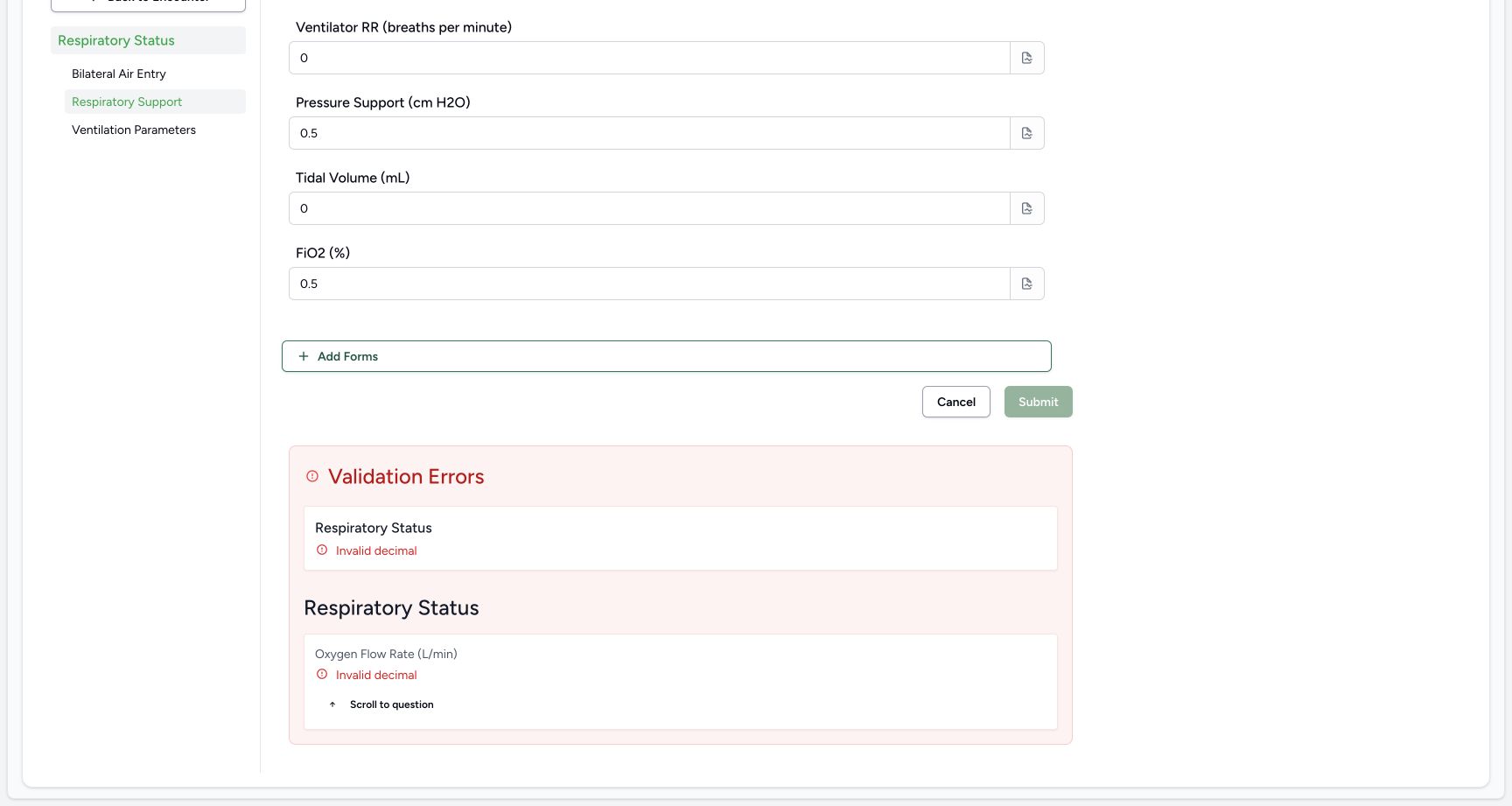Select Respiratory Status in sidebar
Image resolution: width=1512 pixels, height=806 pixels.
148,40
